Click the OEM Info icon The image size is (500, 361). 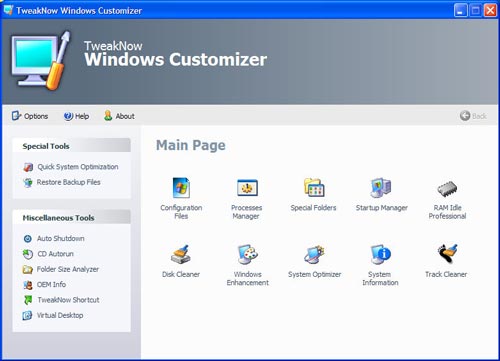28,285
